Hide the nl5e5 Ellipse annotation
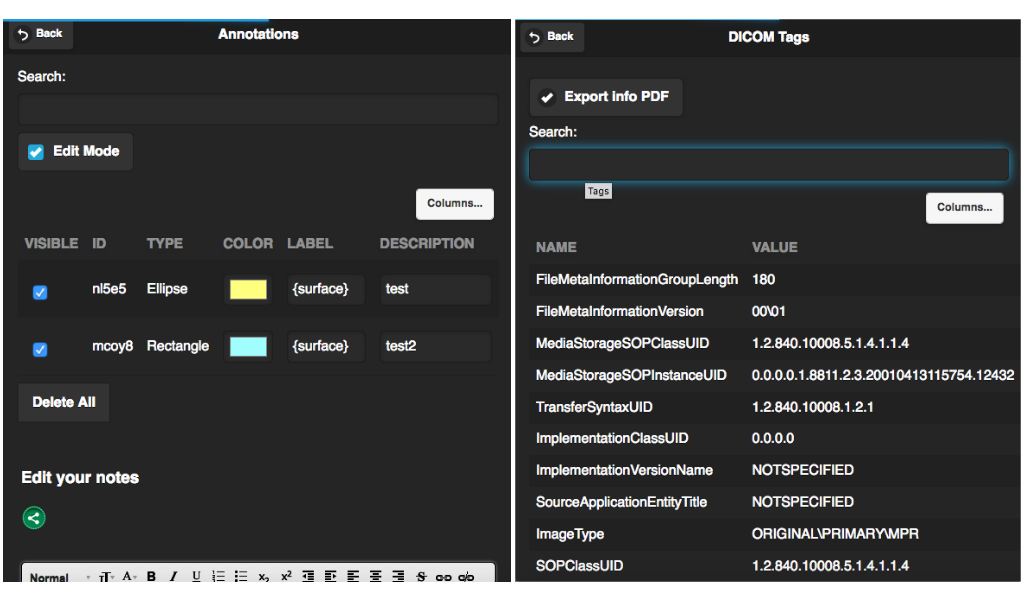This screenshot has height=600, width=1024. [40, 292]
